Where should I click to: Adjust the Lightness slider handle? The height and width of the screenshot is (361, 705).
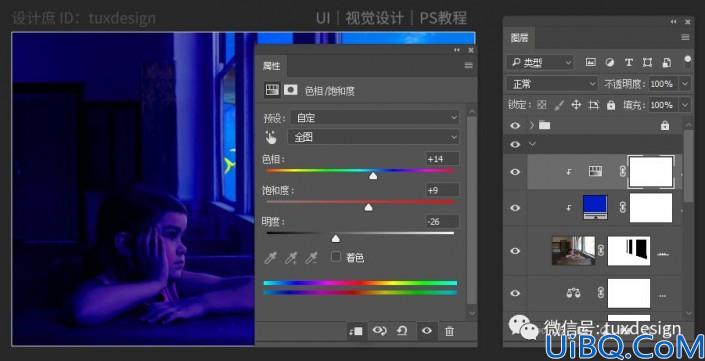click(335, 238)
